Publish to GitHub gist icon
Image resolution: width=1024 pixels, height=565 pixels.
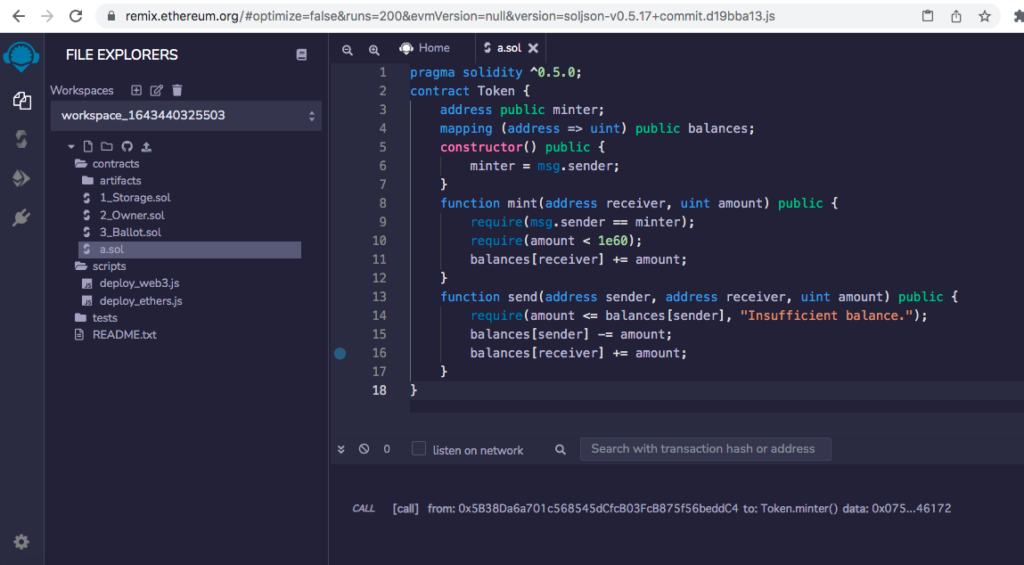click(127, 146)
